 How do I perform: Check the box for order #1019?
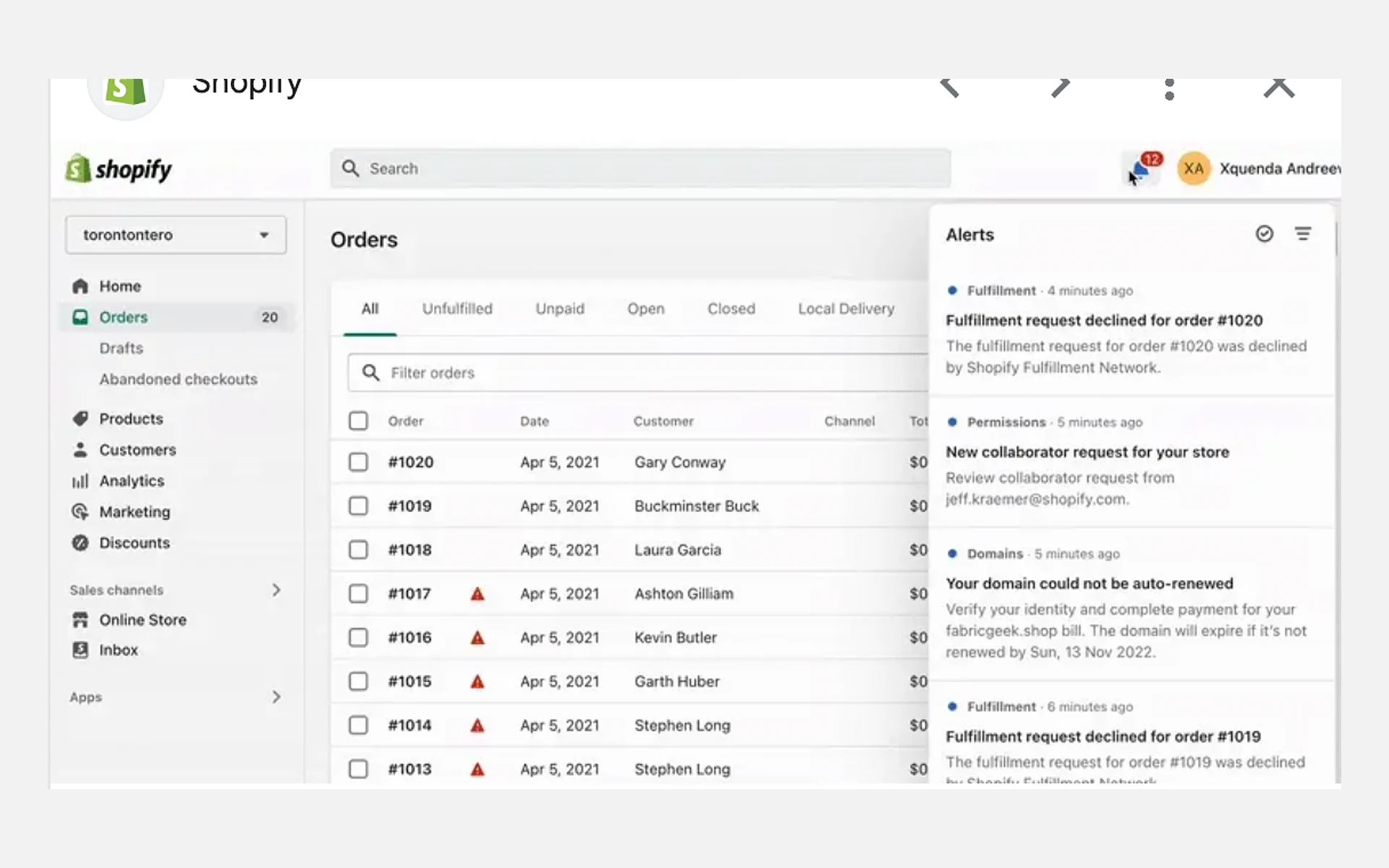point(358,506)
